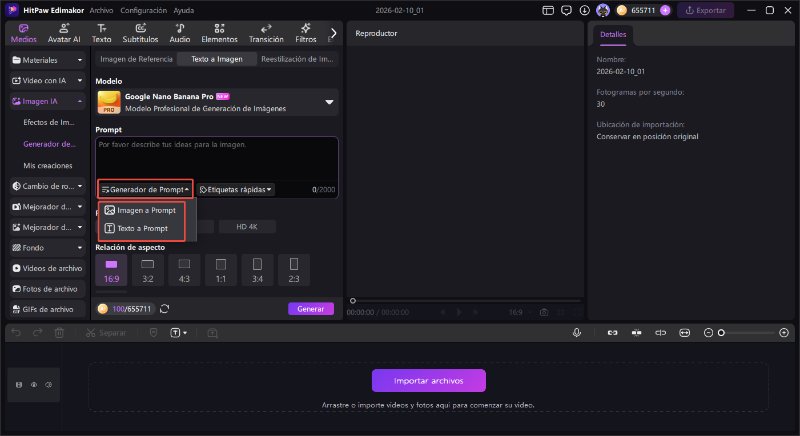This screenshot has height=436, width=800.
Task: Click the prompt description text field
Action: pos(217,159)
